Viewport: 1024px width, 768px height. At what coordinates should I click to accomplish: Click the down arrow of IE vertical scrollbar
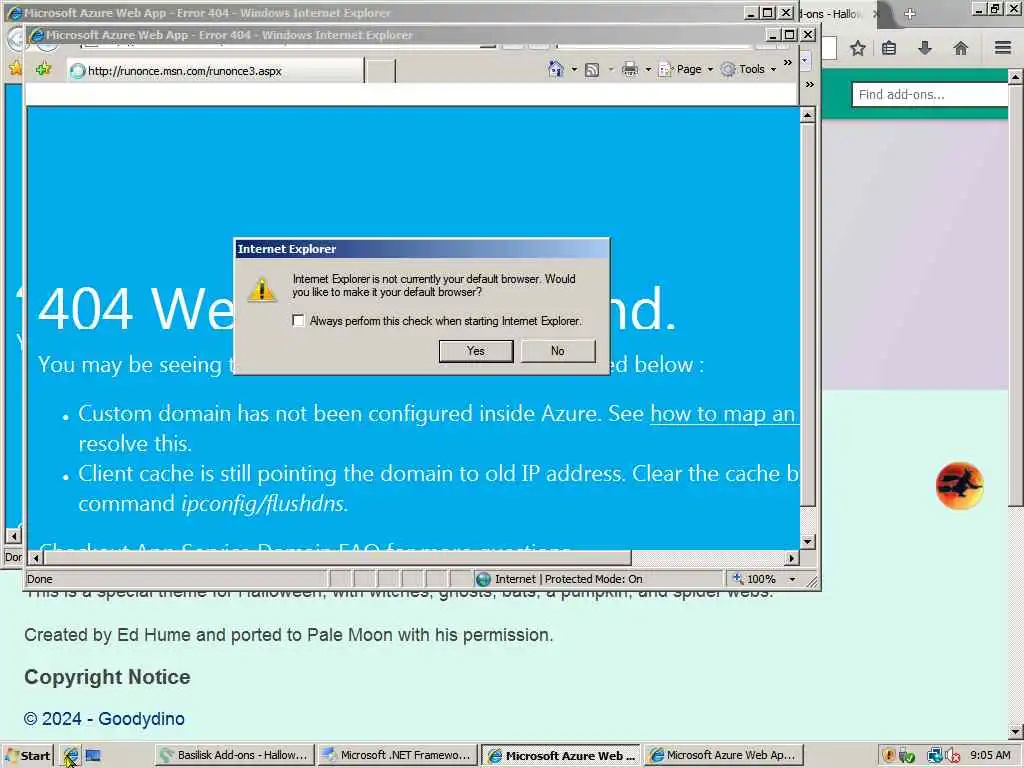(807, 541)
